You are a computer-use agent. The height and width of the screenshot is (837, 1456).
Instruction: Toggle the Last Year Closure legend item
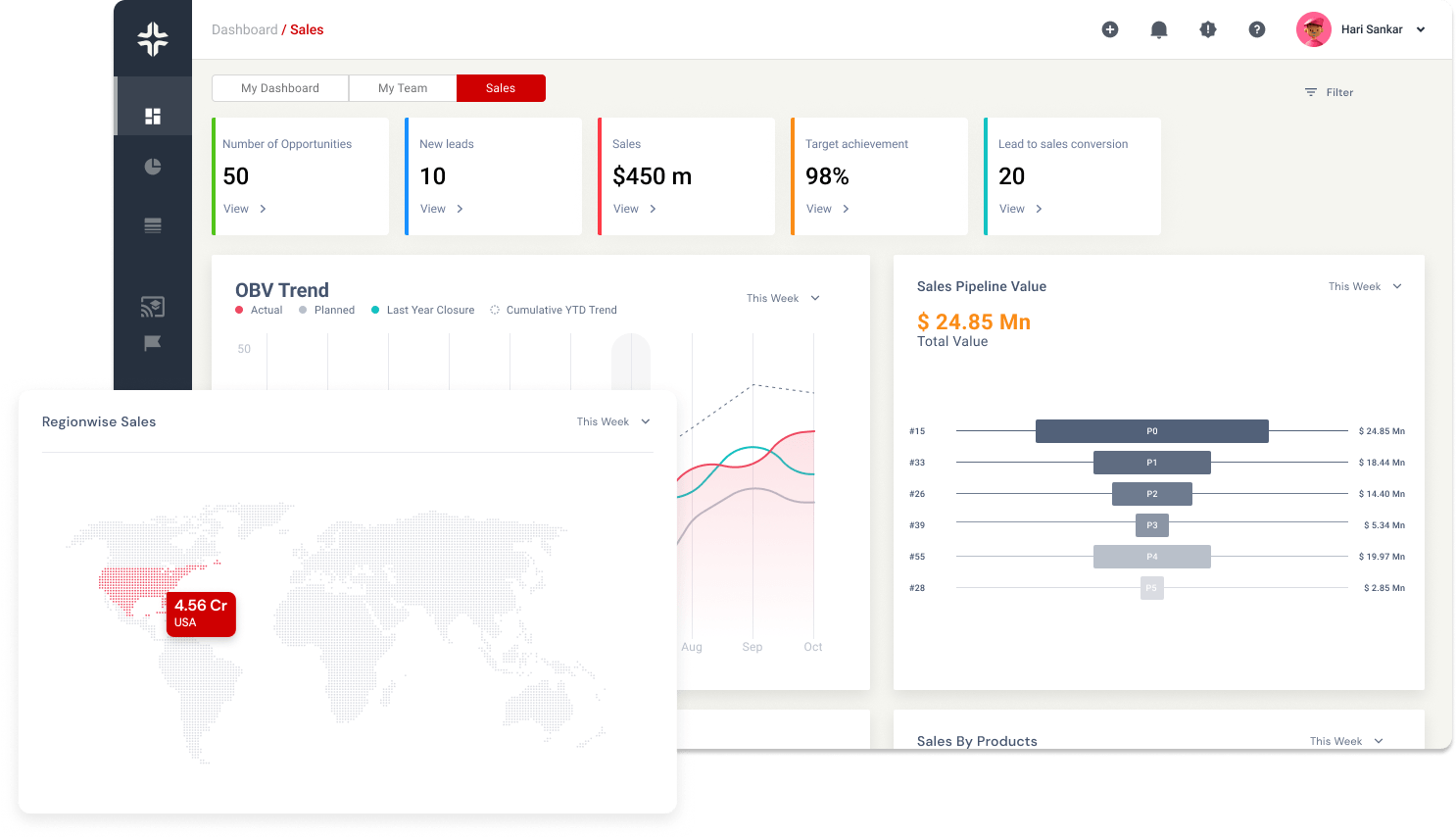[x=422, y=310]
